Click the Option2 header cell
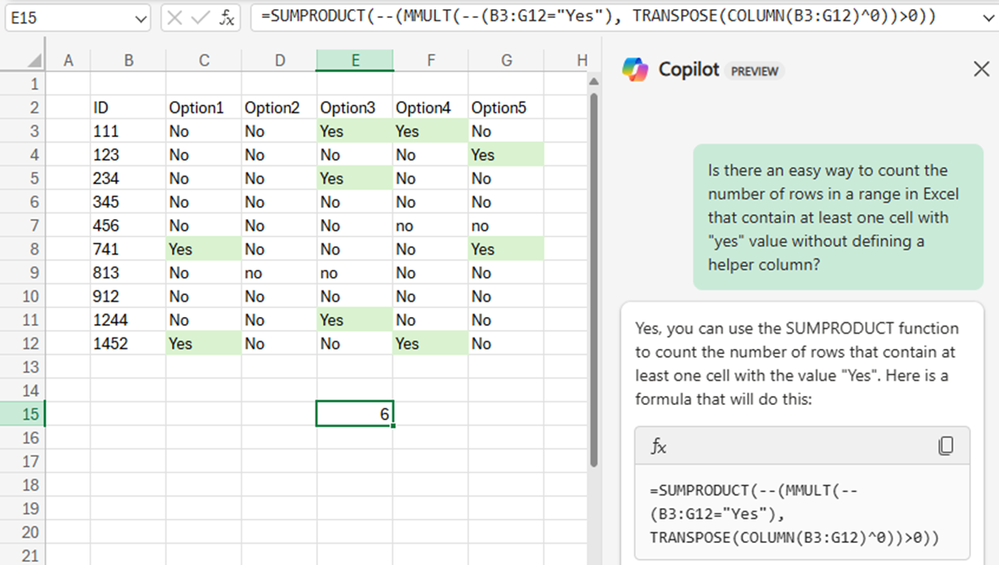The height and width of the screenshot is (565, 999). point(280,108)
